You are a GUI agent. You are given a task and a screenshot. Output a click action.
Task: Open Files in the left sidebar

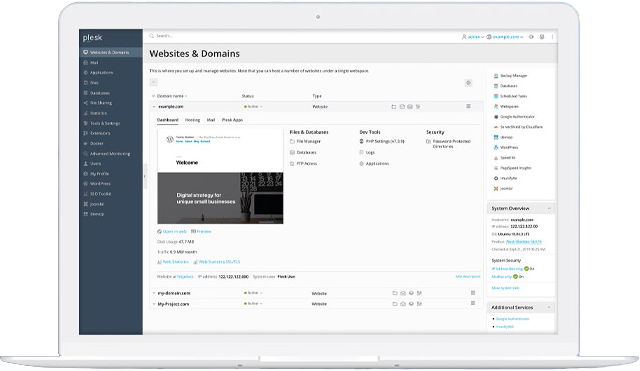[91, 82]
